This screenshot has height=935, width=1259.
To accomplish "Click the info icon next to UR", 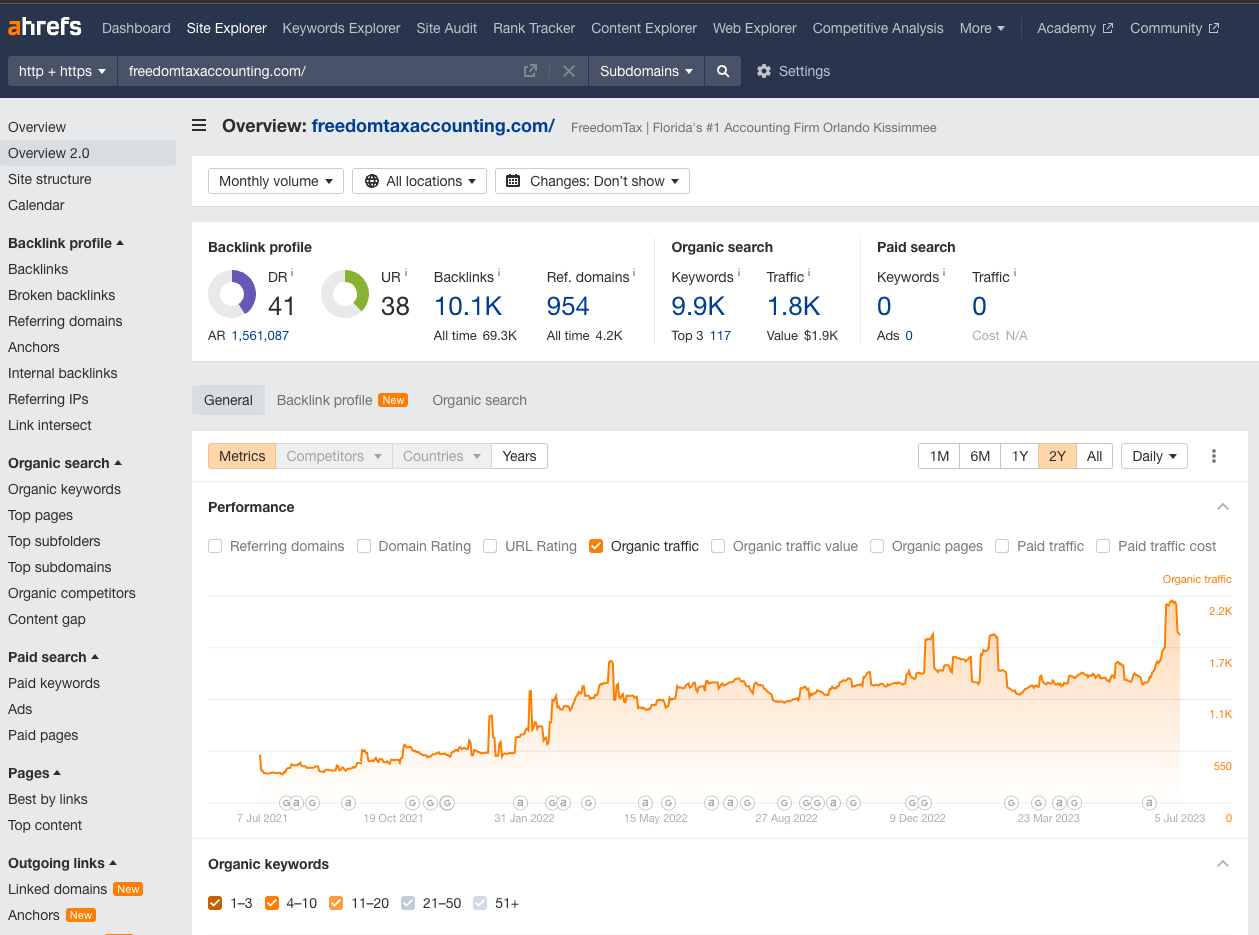I will (x=406, y=273).
